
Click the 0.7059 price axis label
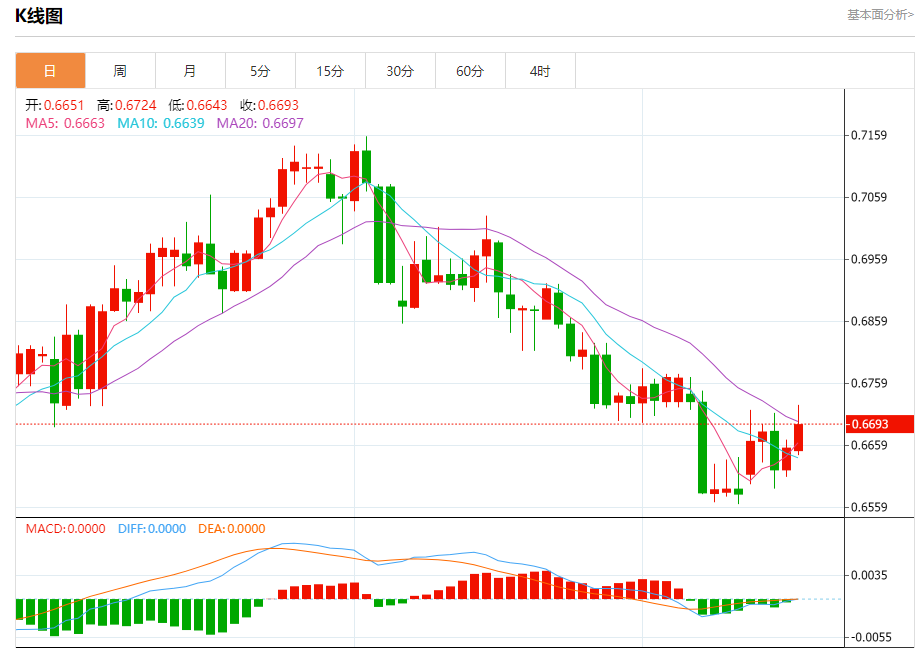tap(869, 197)
